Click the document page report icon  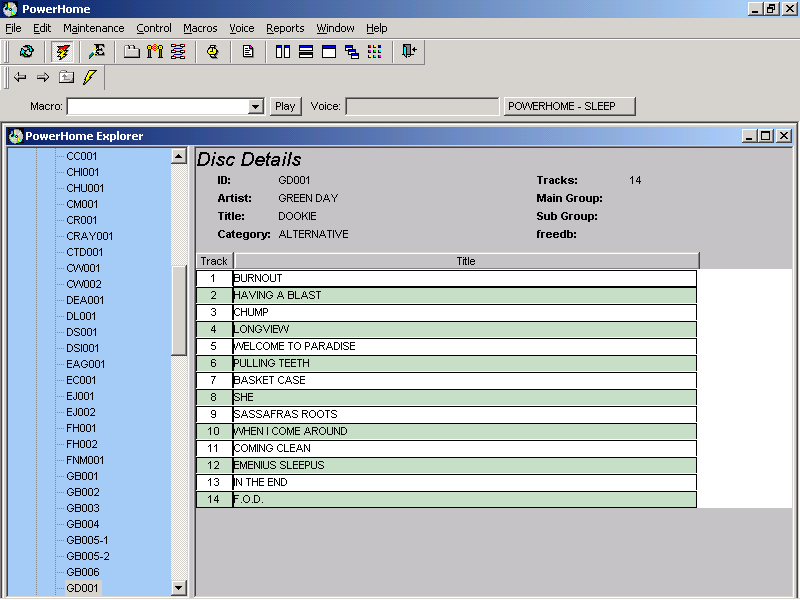coord(248,52)
